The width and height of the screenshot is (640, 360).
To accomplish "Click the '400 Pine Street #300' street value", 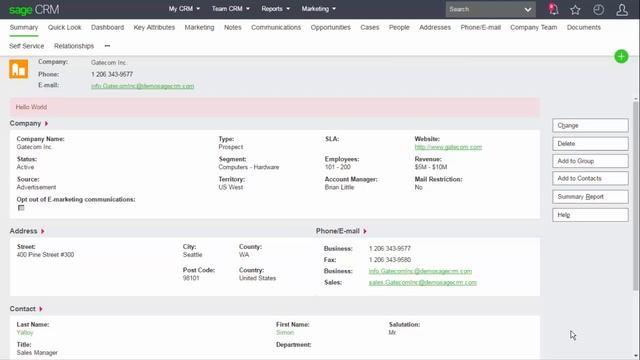I will click(x=45, y=255).
